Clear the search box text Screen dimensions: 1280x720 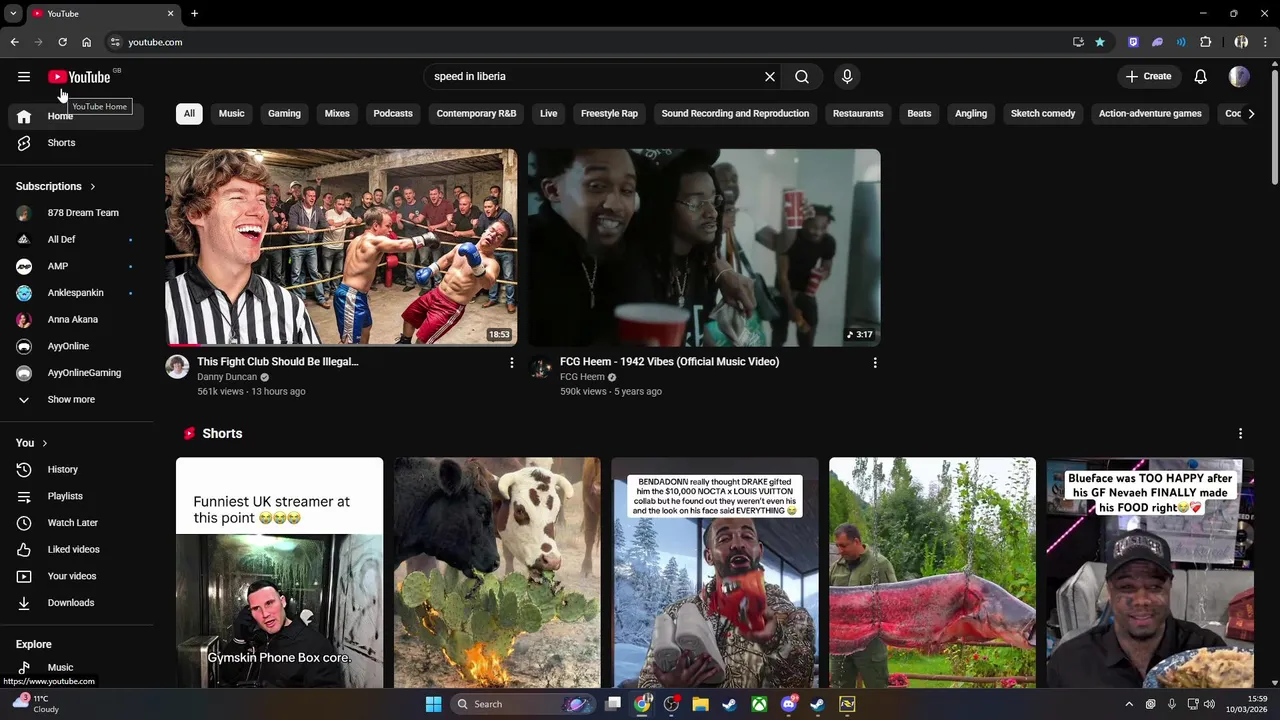(x=770, y=76)
